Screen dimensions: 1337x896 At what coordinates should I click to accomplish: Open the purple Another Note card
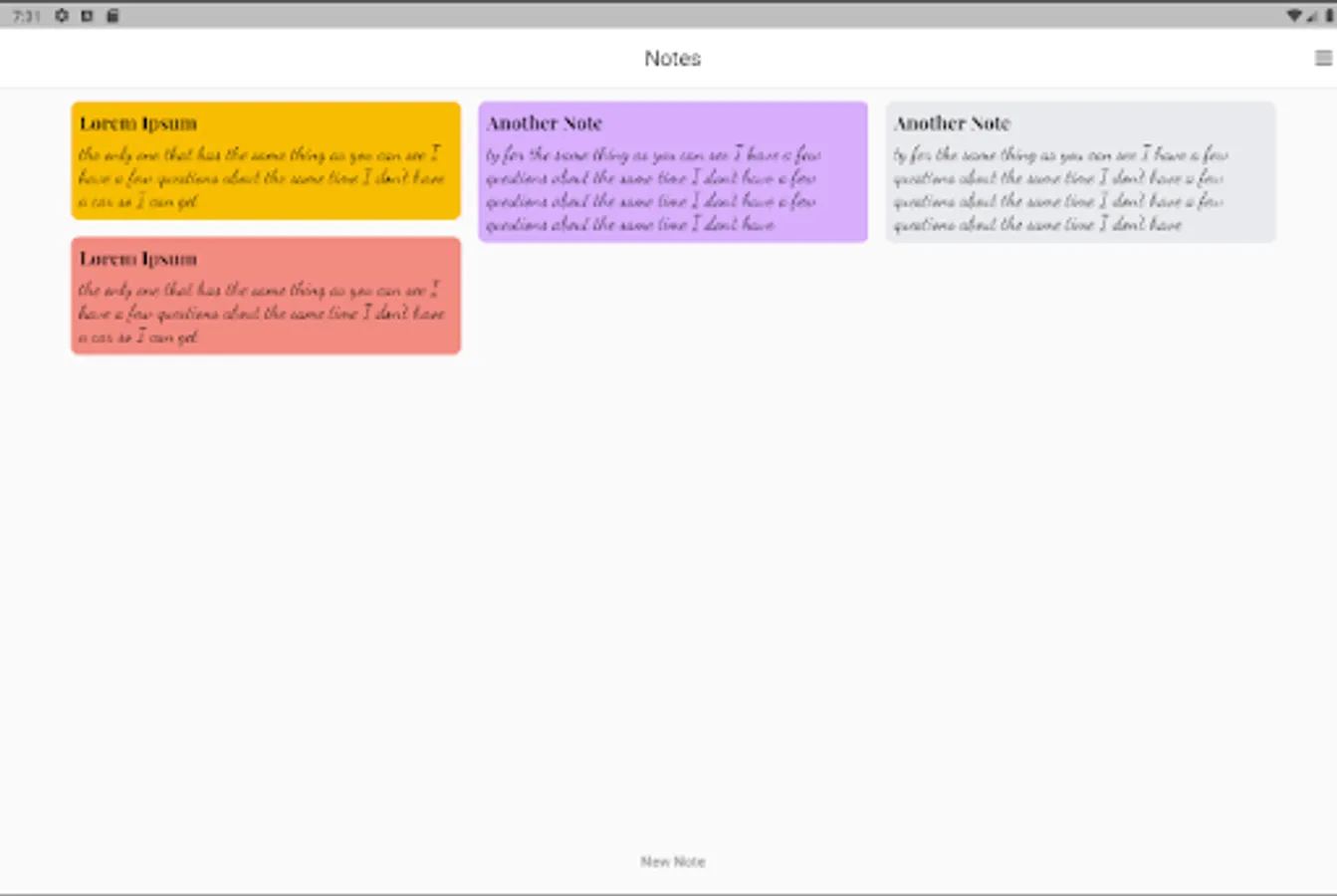point(672,169)
